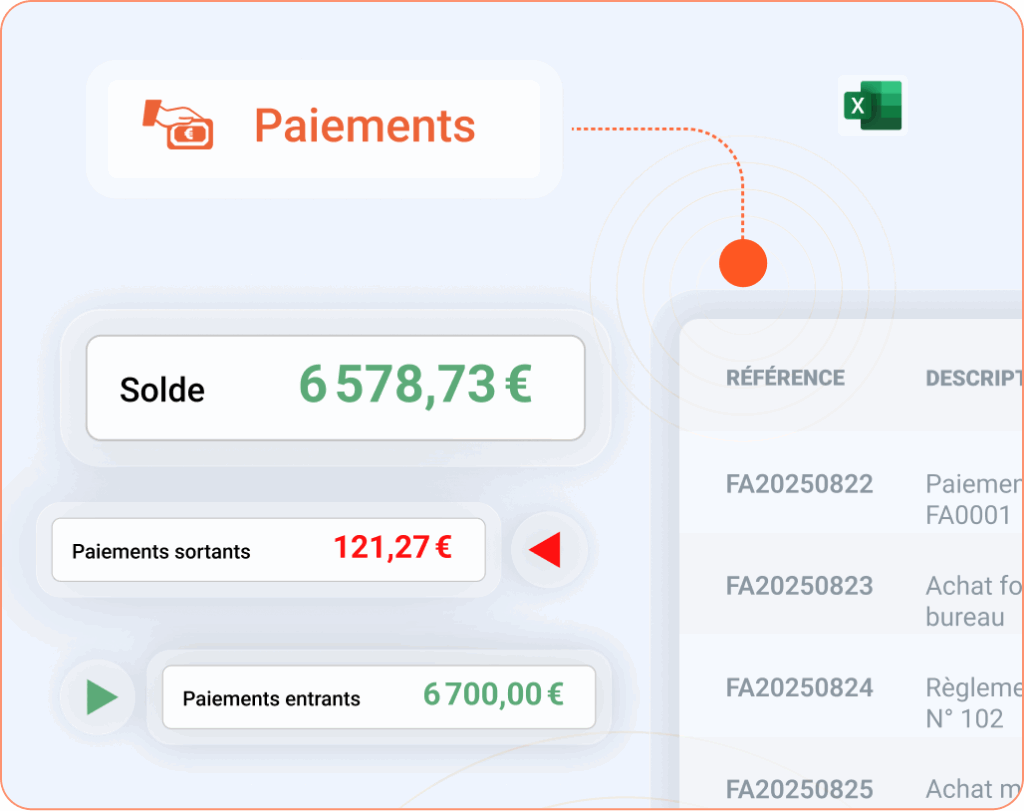Click the red left arrow icon
Viewport: 1024px width, 811px height.
[546, 550]
